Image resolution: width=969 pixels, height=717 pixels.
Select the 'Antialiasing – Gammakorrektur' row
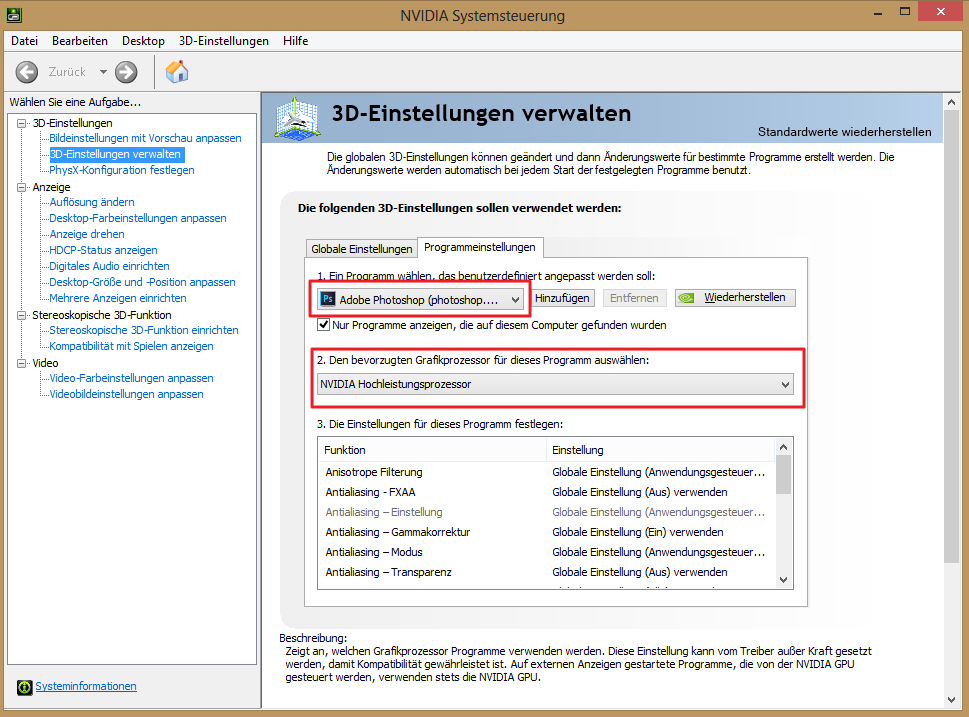pyautogui.click(x=546, y=532)
